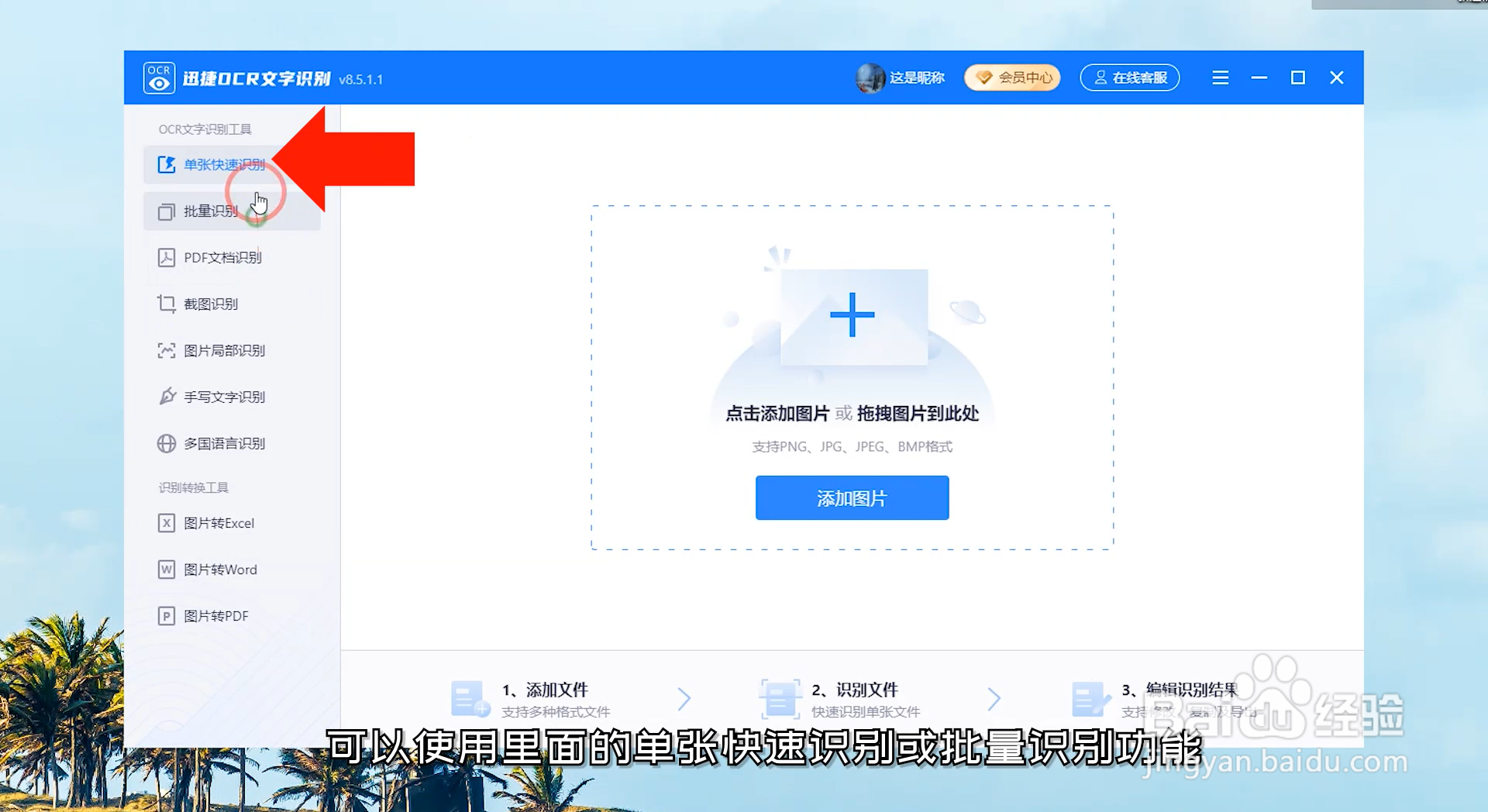Open the hamburger main menu

pos(1221,77)
